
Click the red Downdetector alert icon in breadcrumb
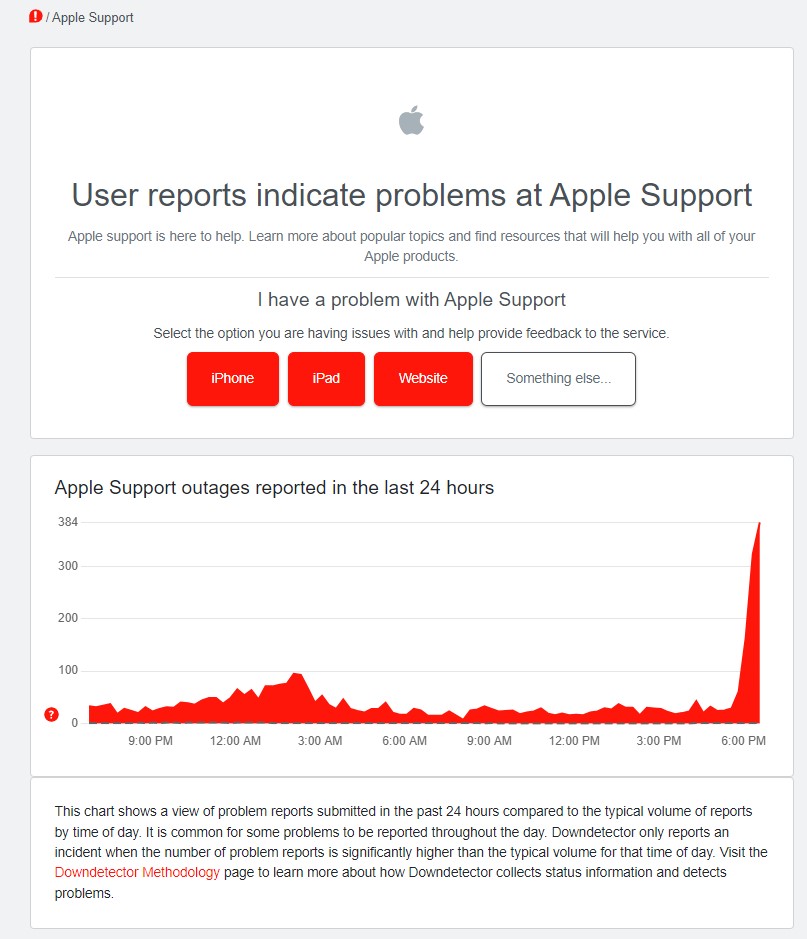(x=36, y=16)
